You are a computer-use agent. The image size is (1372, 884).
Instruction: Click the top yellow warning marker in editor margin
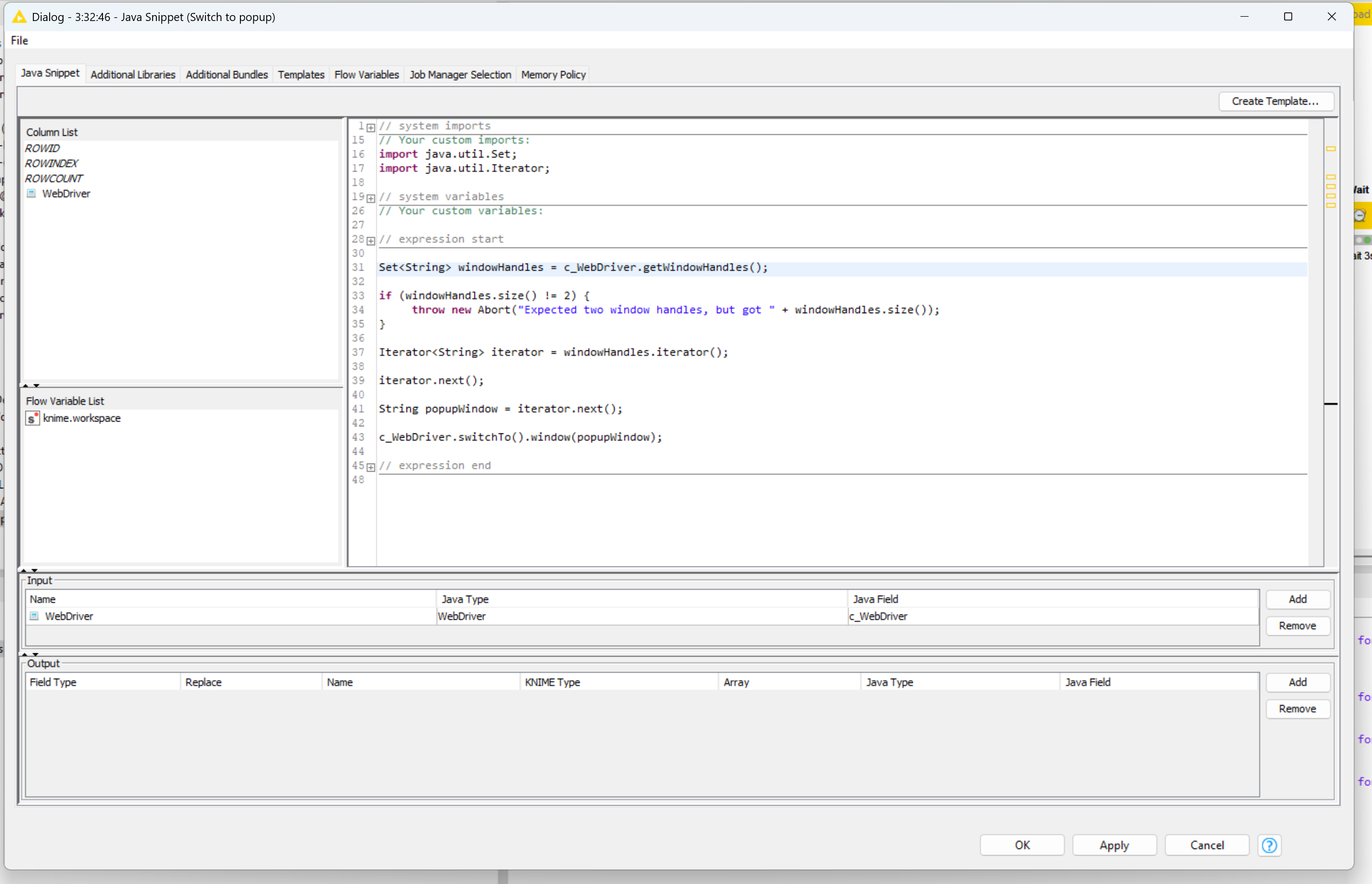(x=1330, y=149)
